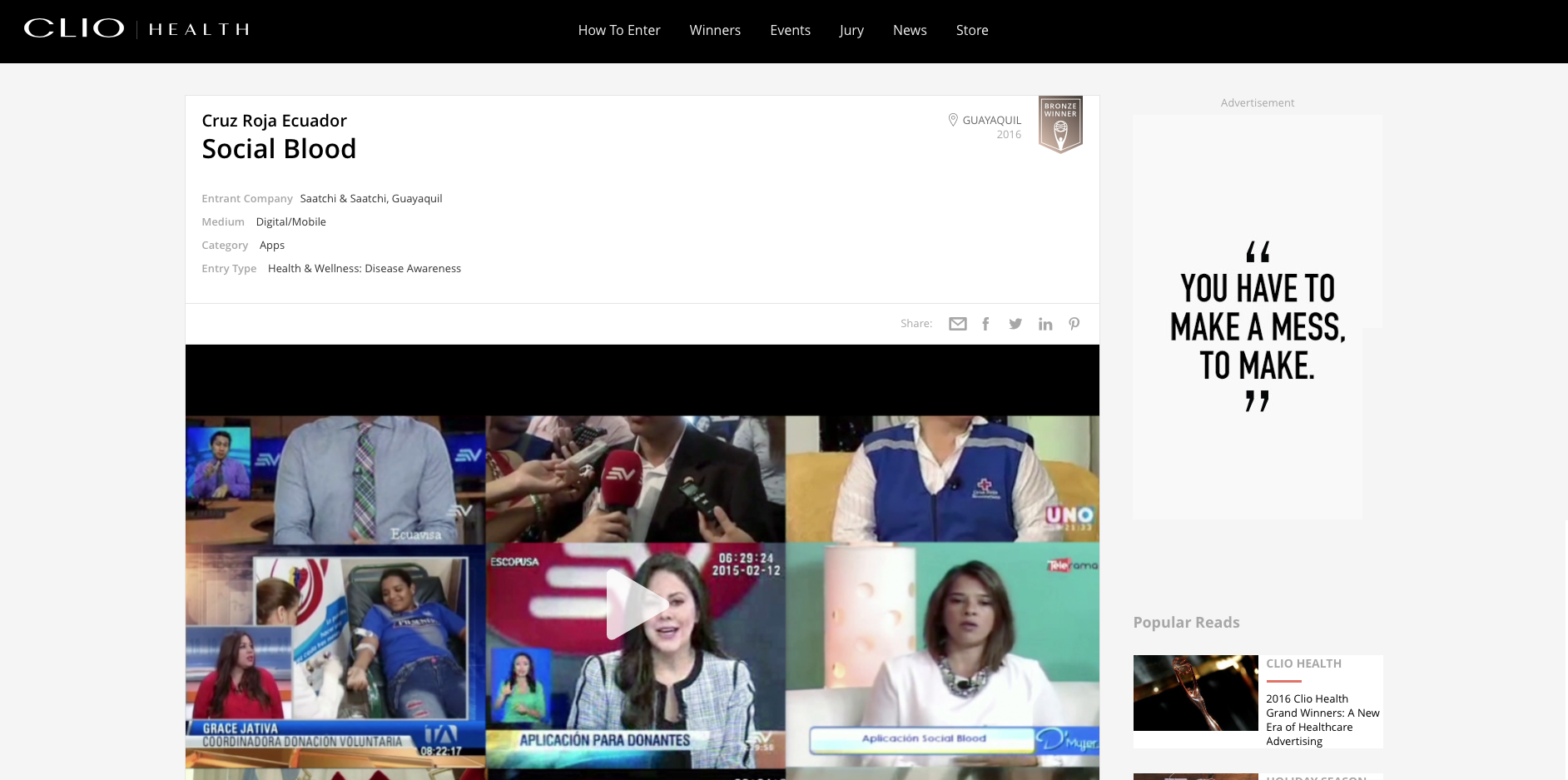Viewport: 1568px width, 780px height.
Task: Click Health & Wellness: Disease Awareness text
Action: 365,268
